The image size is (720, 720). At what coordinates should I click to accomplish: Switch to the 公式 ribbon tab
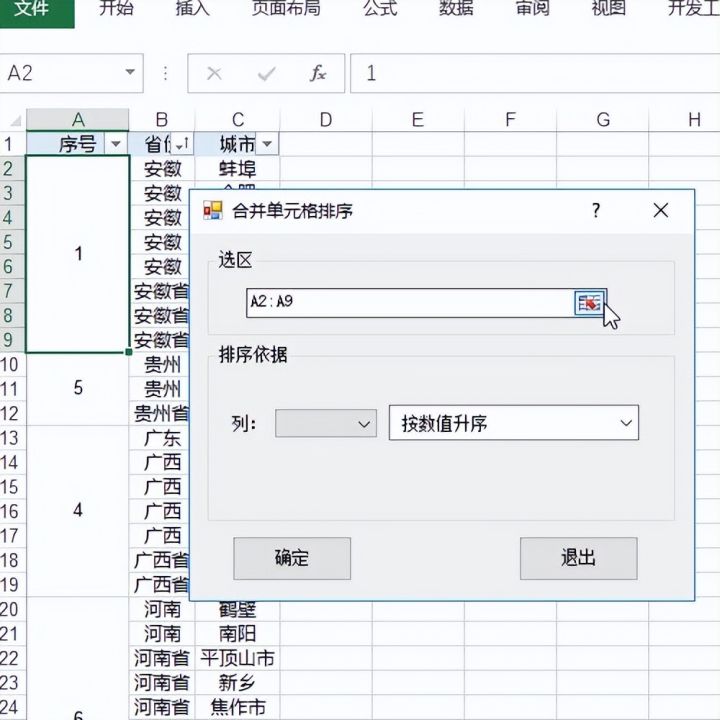click(380, 8)
